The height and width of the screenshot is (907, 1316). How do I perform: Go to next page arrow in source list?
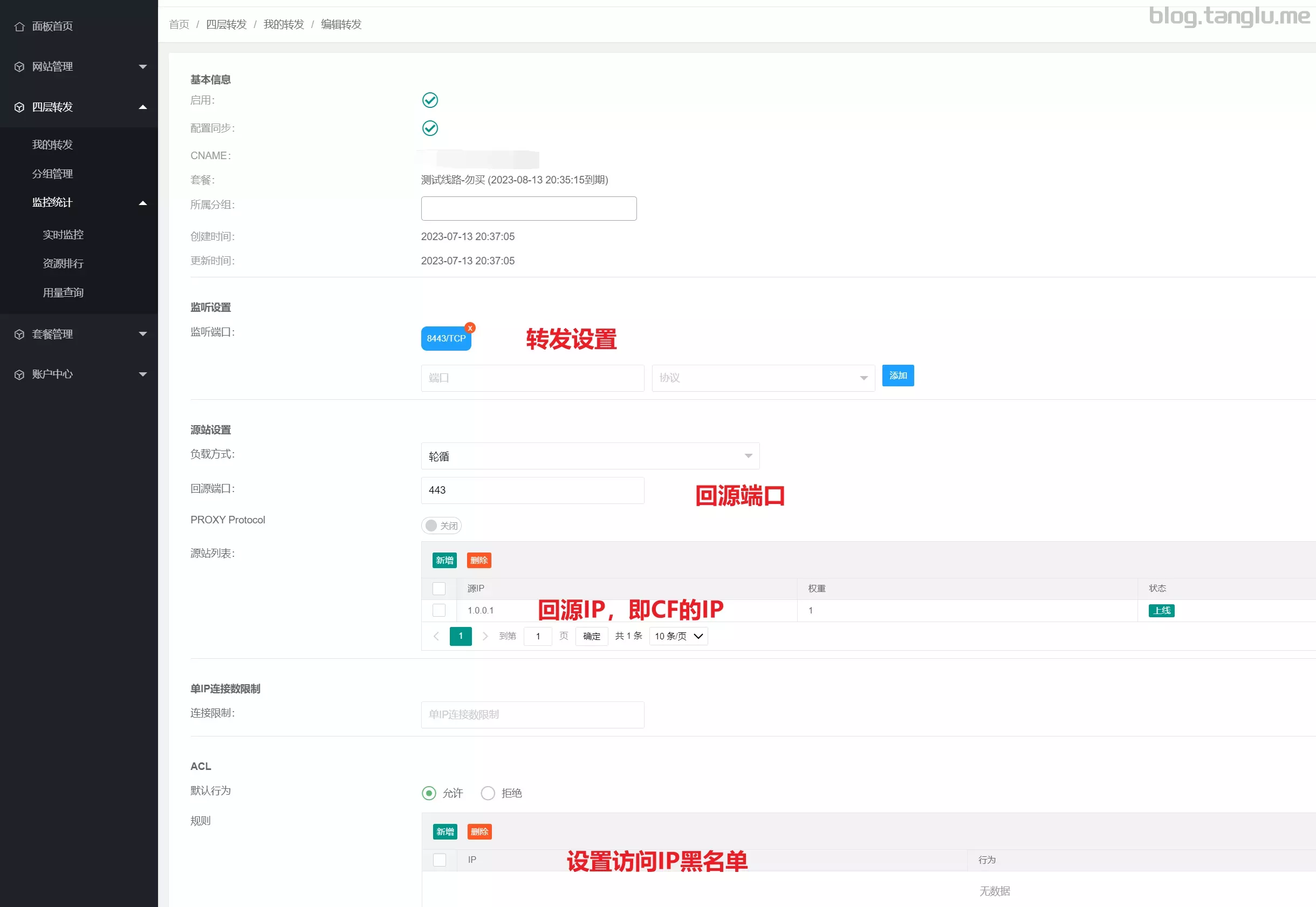point(485,636)
